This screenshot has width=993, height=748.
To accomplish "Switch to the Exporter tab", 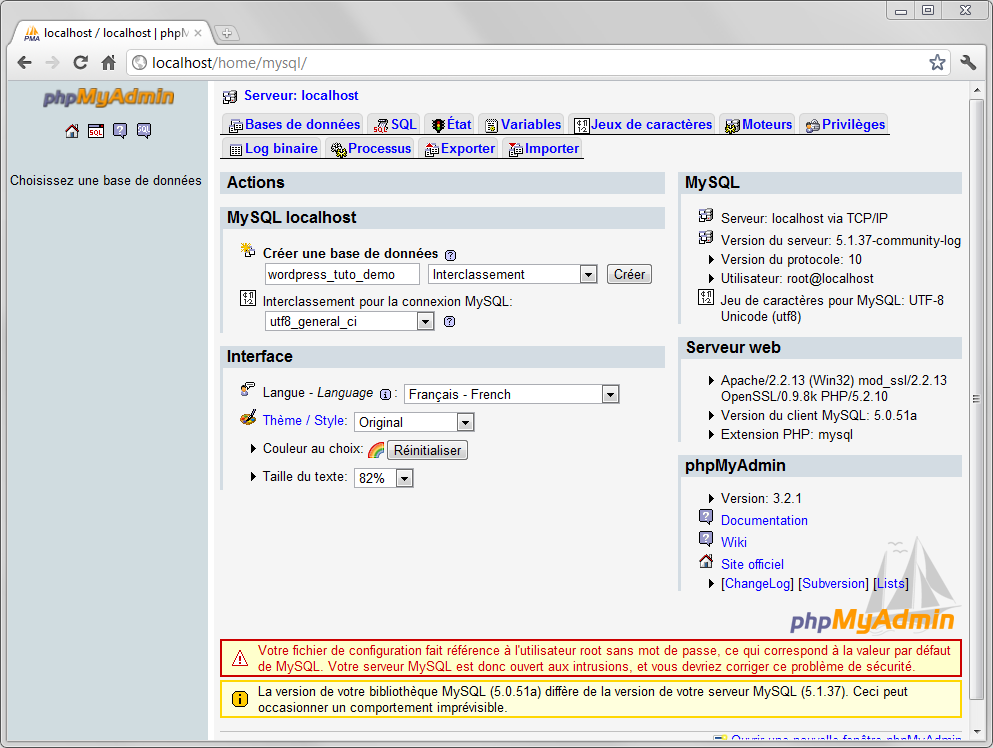I will (460, 149).
